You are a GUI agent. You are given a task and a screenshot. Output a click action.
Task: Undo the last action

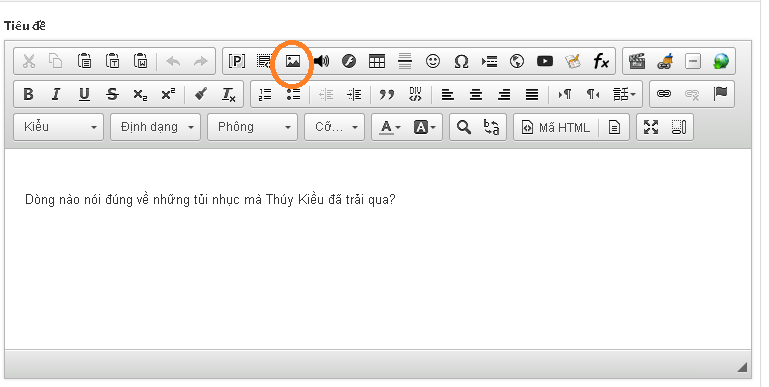point(173,61)
